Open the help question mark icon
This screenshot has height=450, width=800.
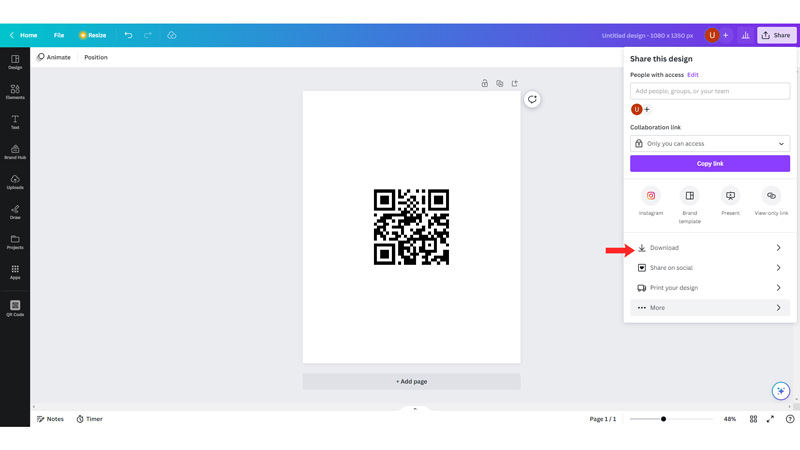coord(790,419)
